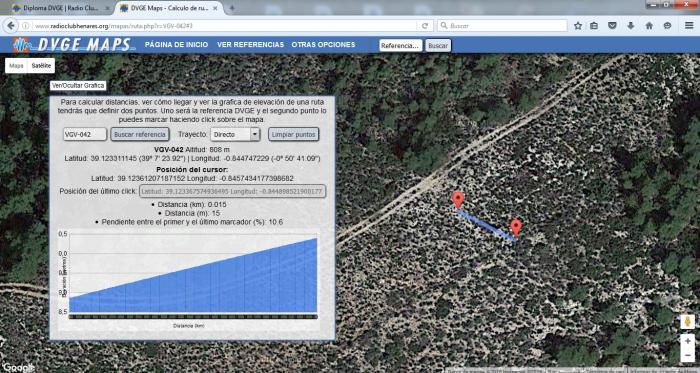
Task: Reload the page with refresh icon
Action: [x=425, y=26]
